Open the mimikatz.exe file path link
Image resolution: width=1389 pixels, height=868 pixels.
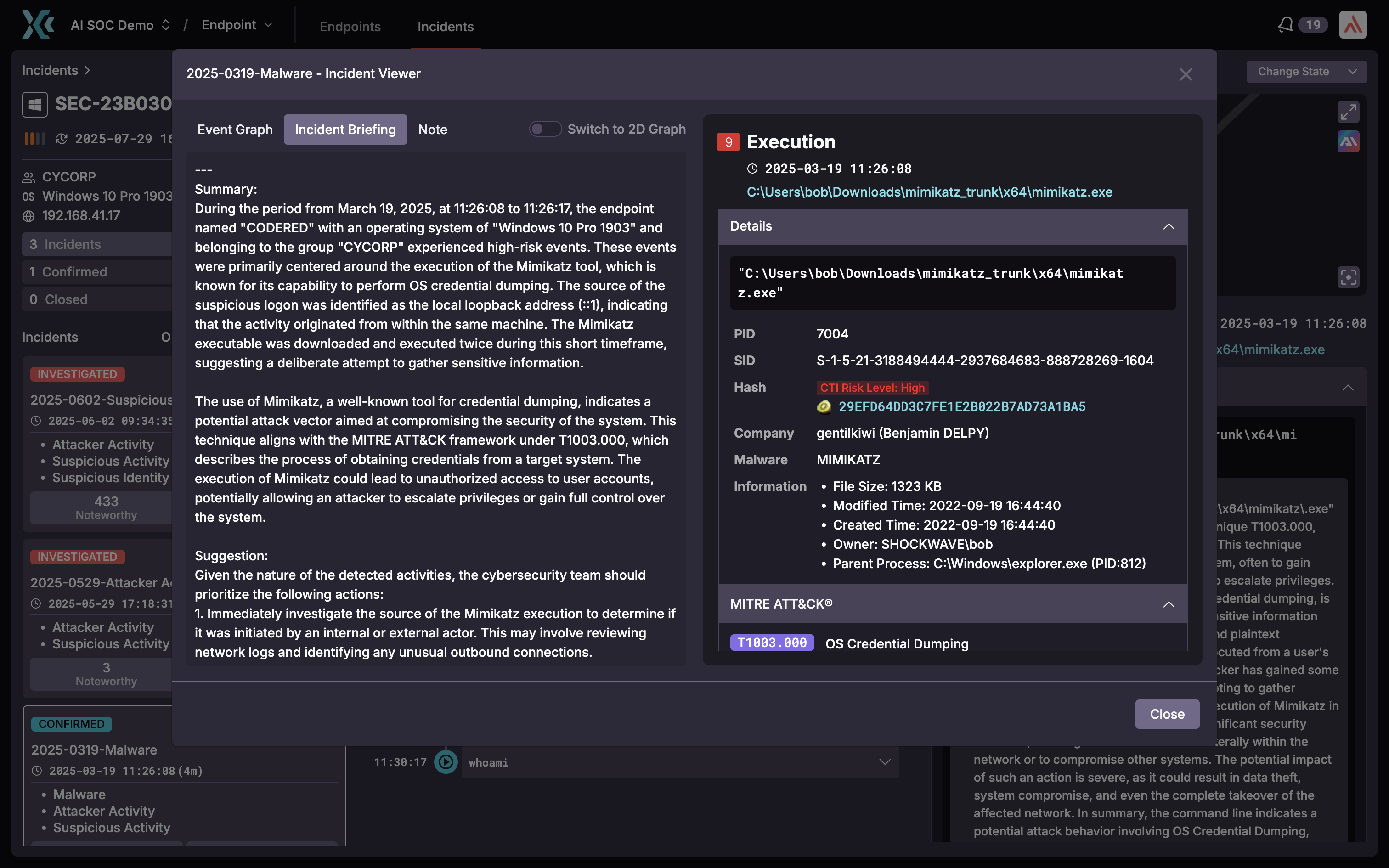[929, 192]
